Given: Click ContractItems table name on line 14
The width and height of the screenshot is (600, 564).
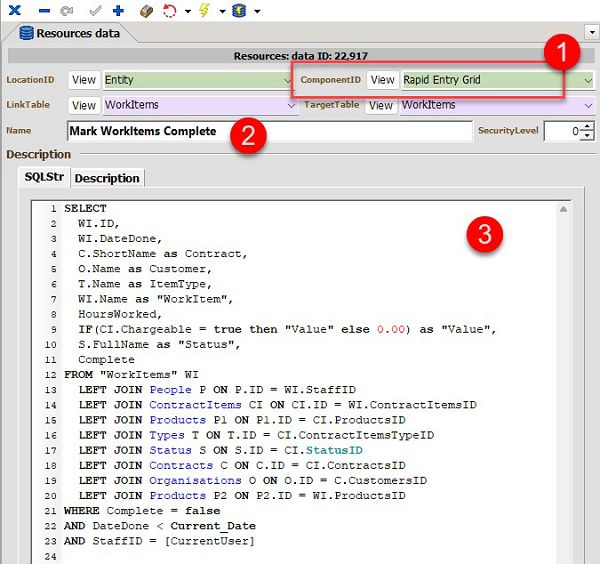Looking at the screenshot, I should [x=195, y=405].
